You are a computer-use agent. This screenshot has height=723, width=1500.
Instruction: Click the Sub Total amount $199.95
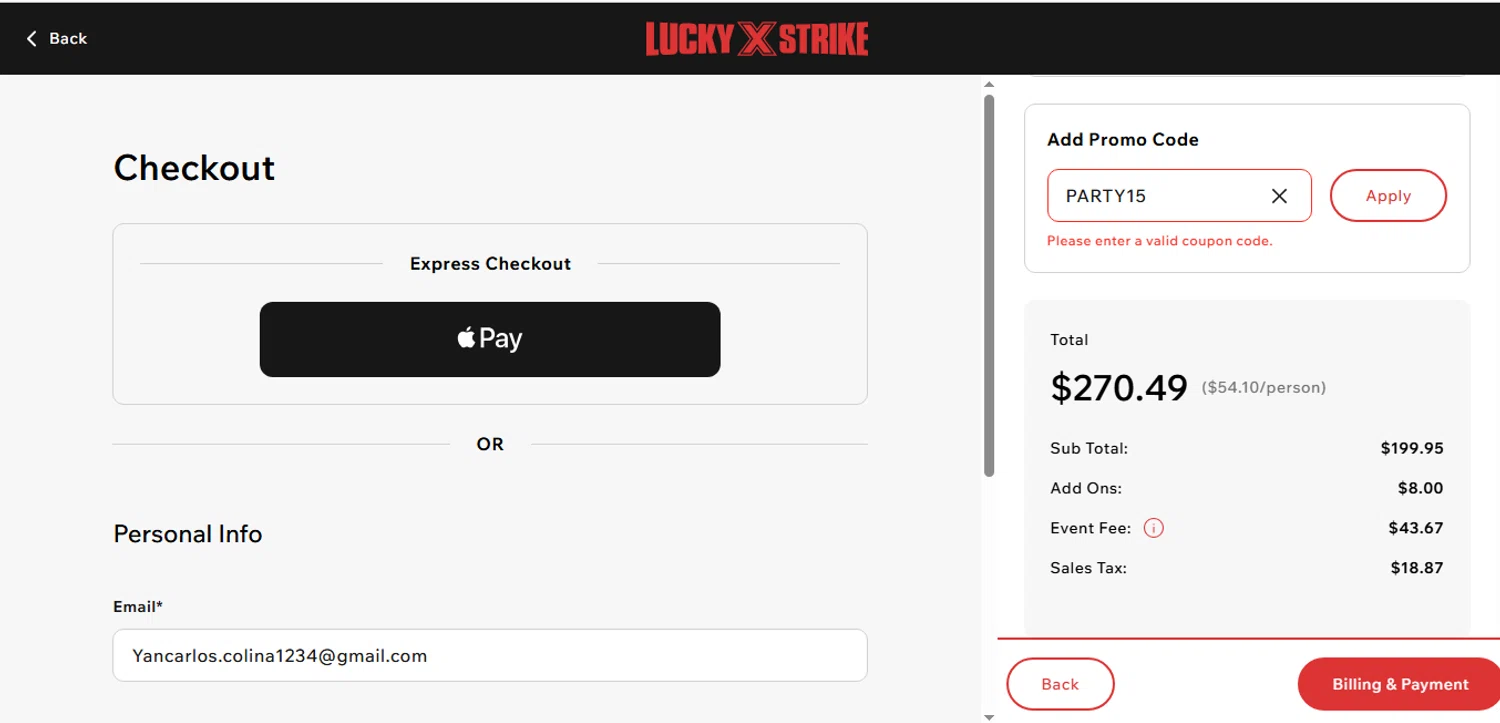pos(1412,449)
